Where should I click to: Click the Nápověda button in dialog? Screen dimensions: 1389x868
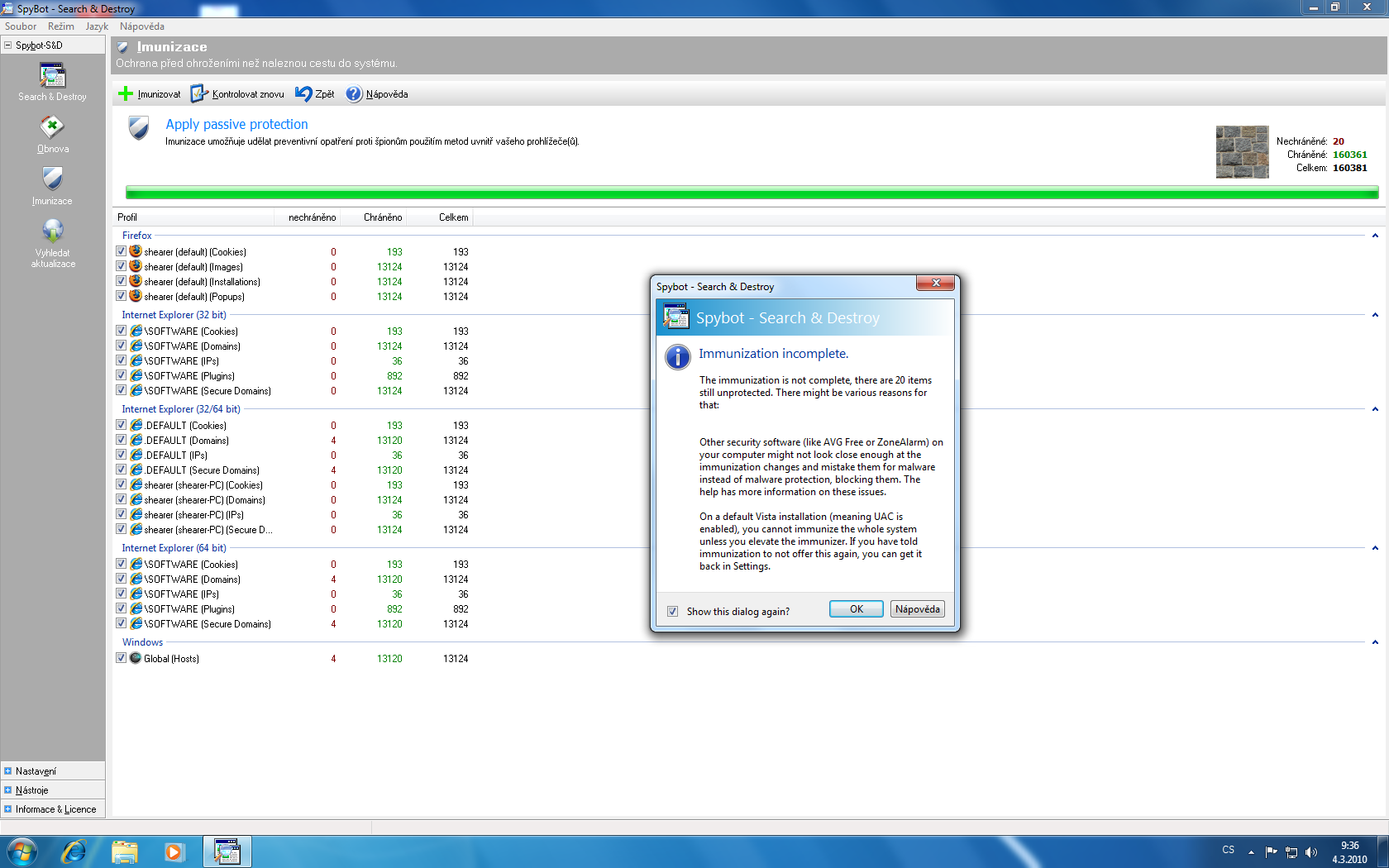pos(917,609)
